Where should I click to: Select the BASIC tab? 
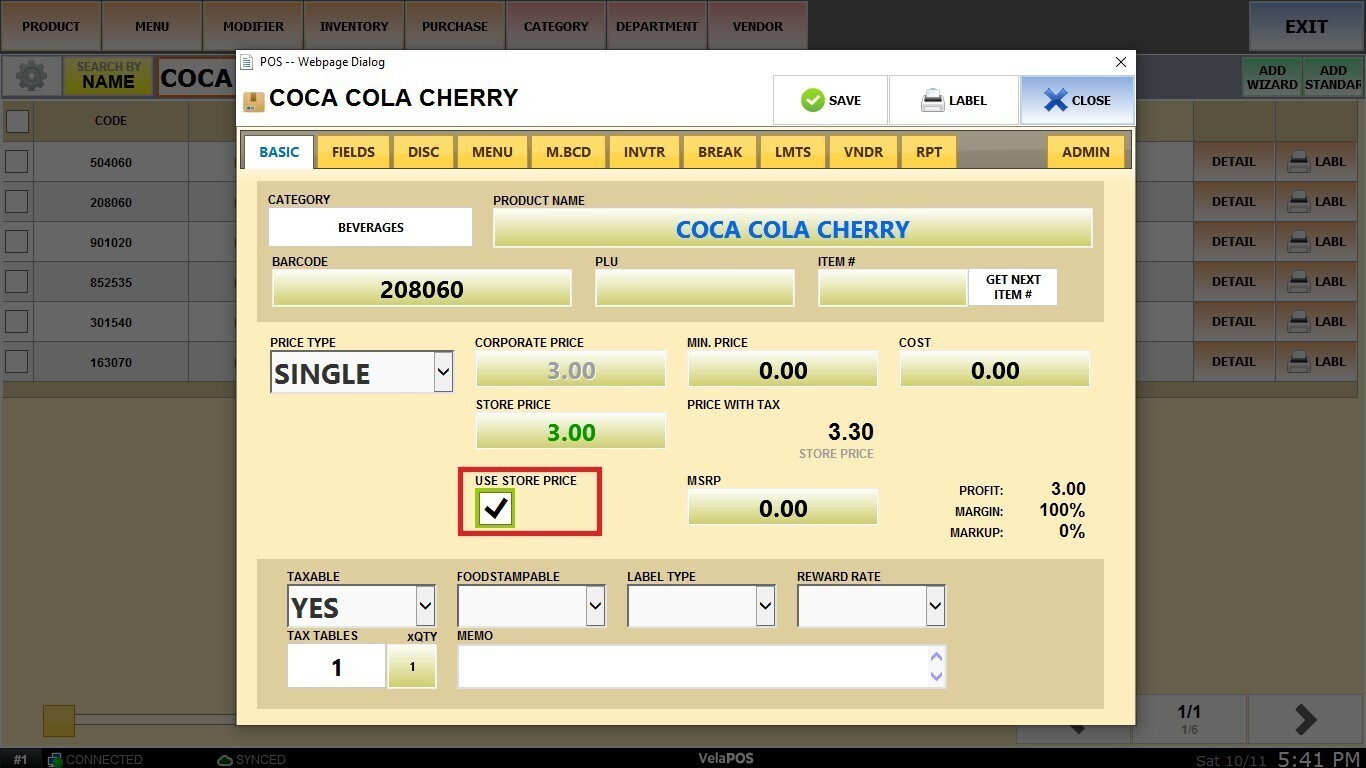click(279, 152)
